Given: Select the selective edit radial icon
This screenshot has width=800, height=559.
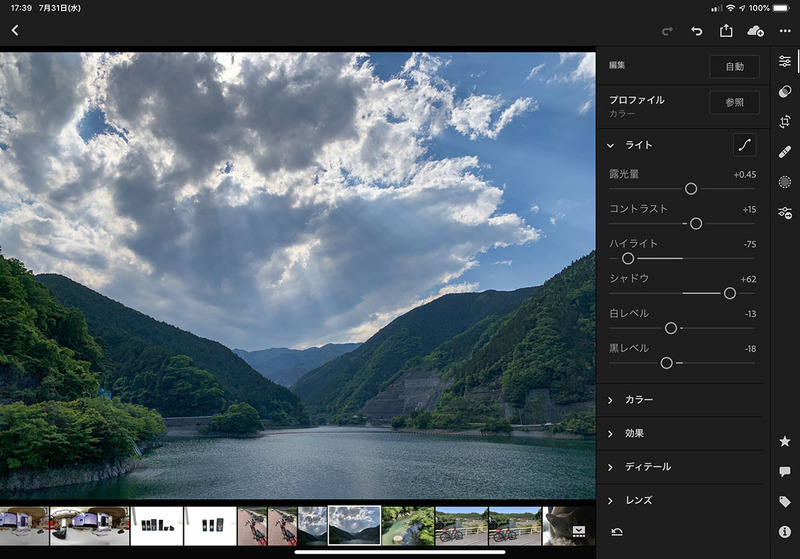Looking at the screenshot, I should (785, 182).
